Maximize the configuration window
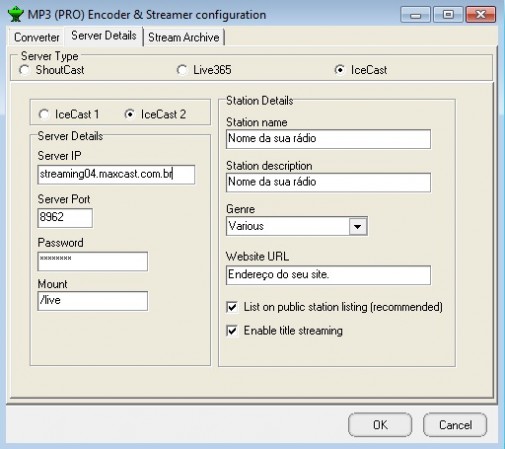The width and height of the screenshot is (505, 449). 448,15
